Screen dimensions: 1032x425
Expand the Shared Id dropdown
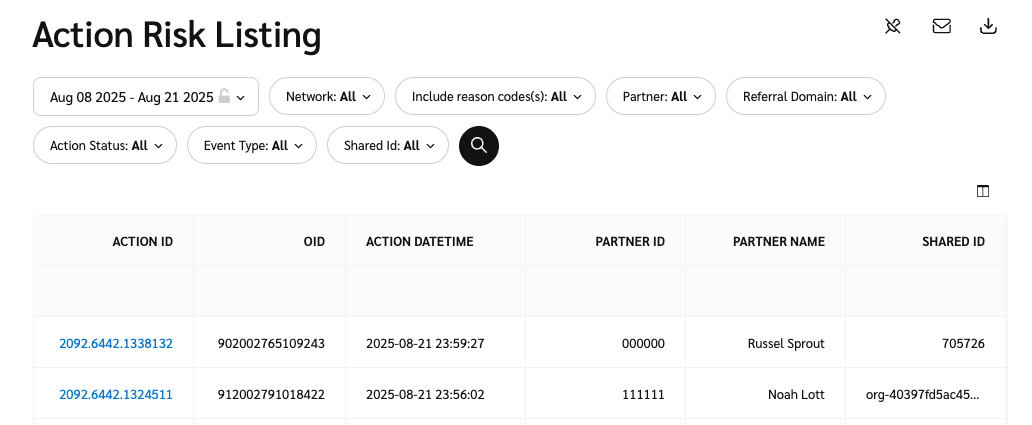coord(388,145)
